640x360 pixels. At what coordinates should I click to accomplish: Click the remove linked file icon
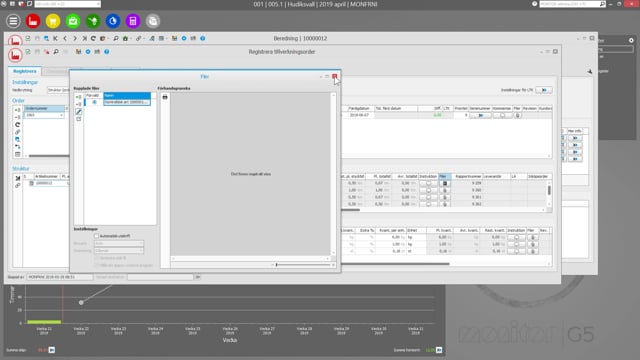pos(78,104)
